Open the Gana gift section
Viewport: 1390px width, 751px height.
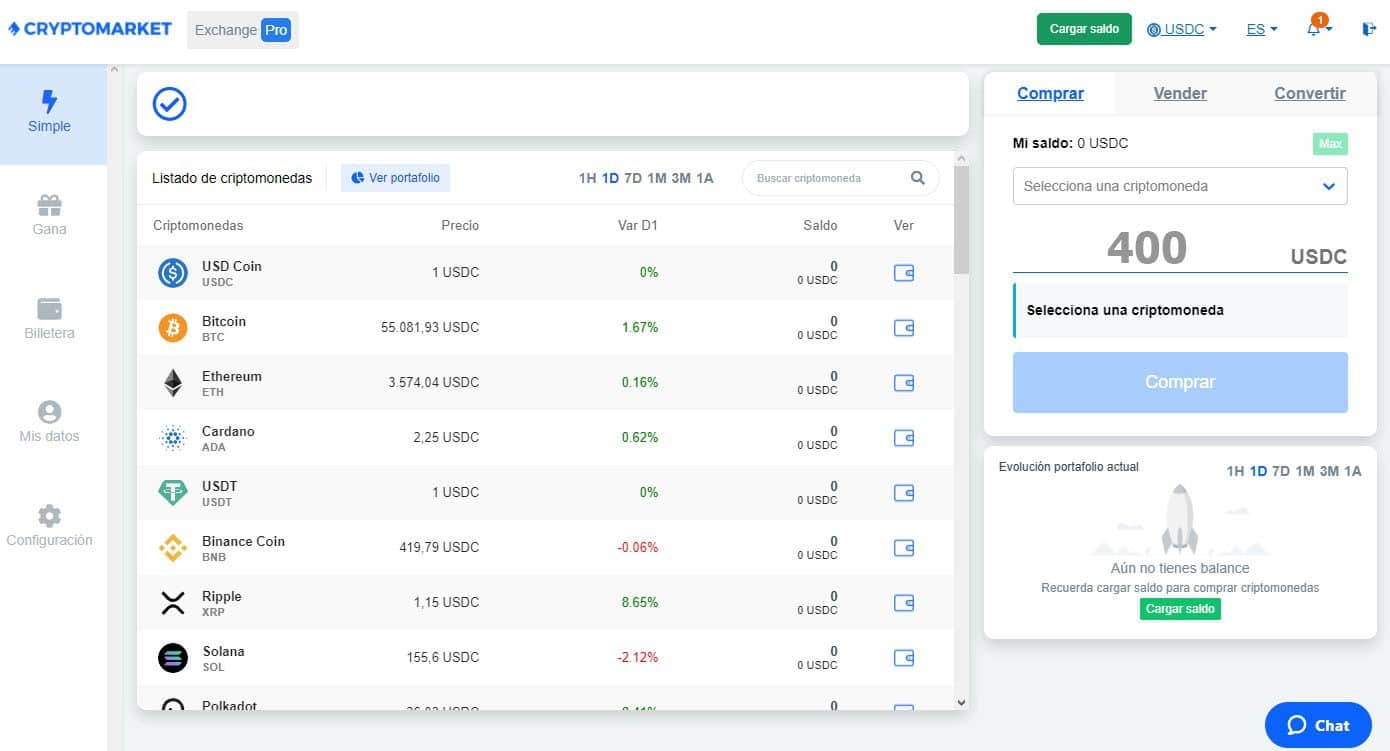(x=50, y=216)
